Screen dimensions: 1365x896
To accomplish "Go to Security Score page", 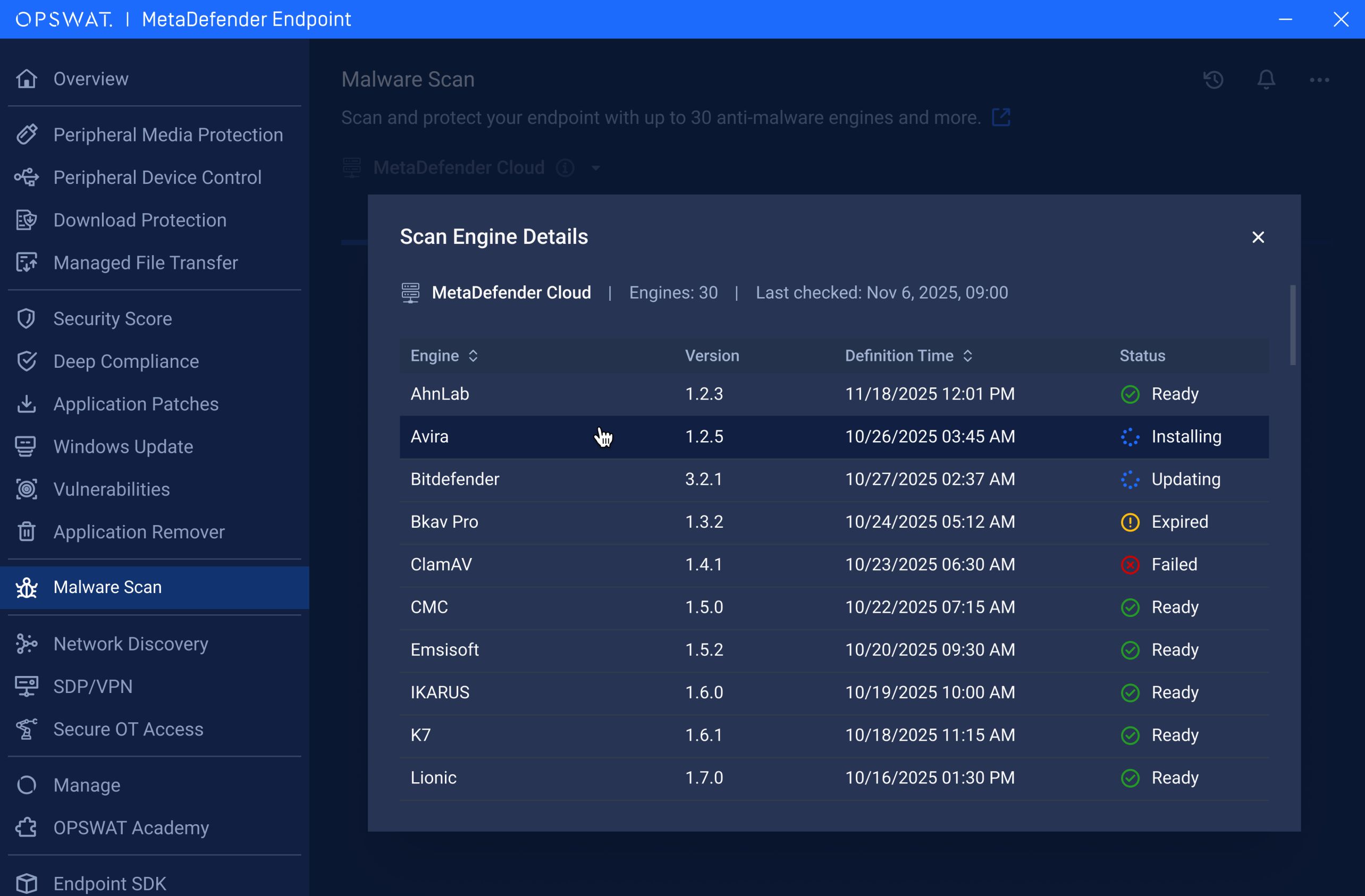I will (x=112, y=319).
